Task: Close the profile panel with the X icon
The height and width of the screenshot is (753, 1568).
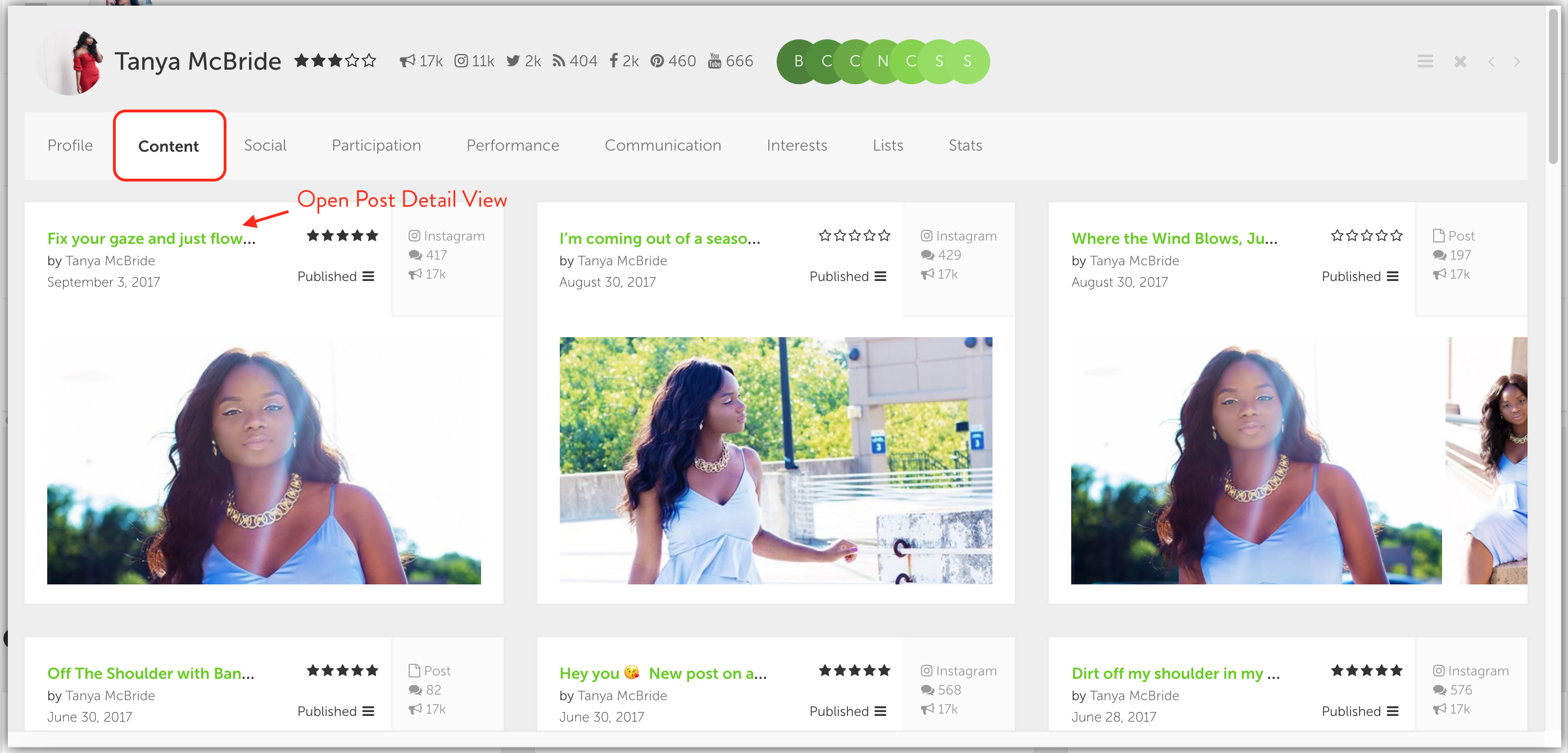Action: tap(1460, 61)
